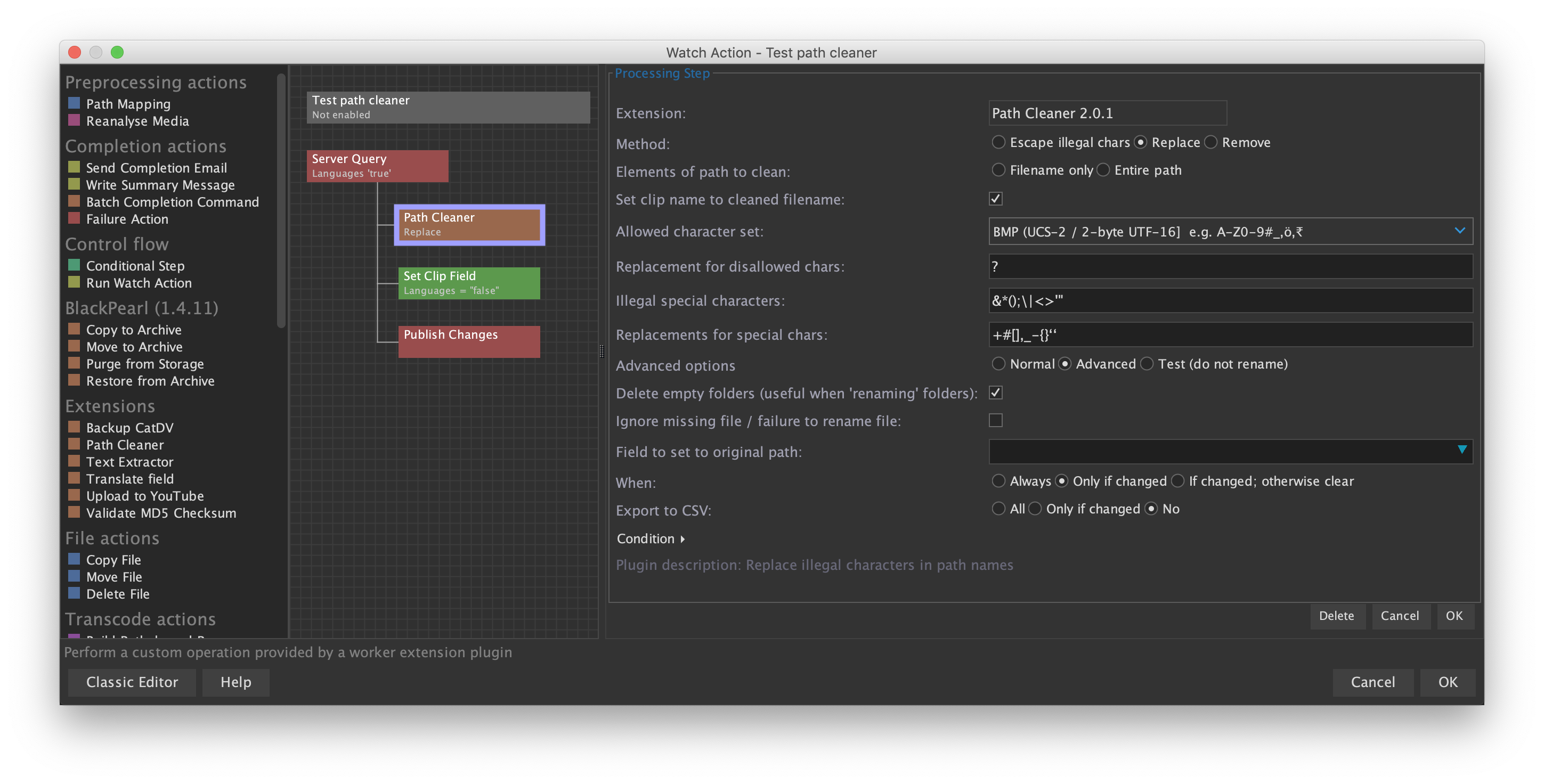1544x784 pixels.
Task: Click the Replacement for disallowed chars field
Action: point(1231,266)
